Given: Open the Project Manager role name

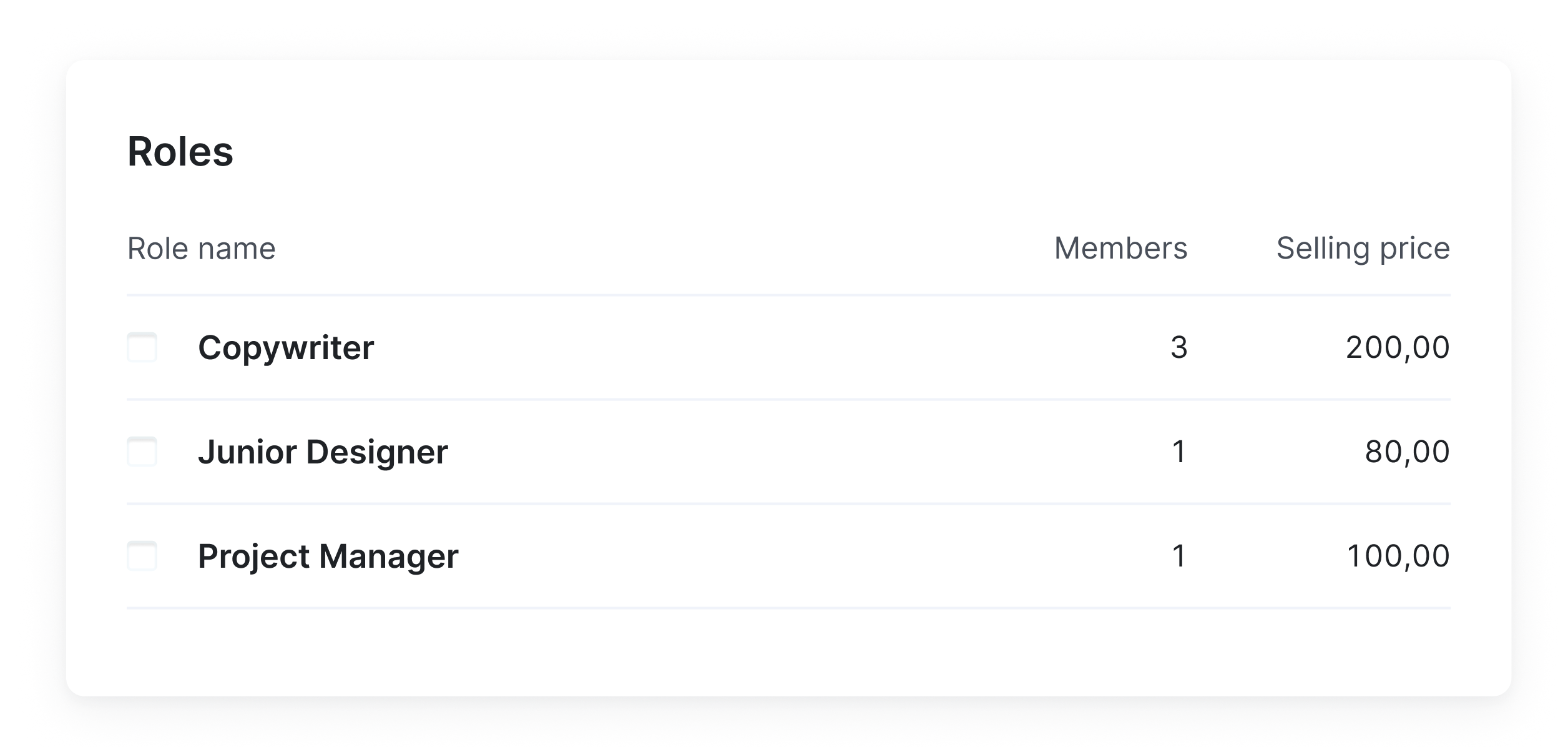Looking at the screenshot, I should click(328, 556).
